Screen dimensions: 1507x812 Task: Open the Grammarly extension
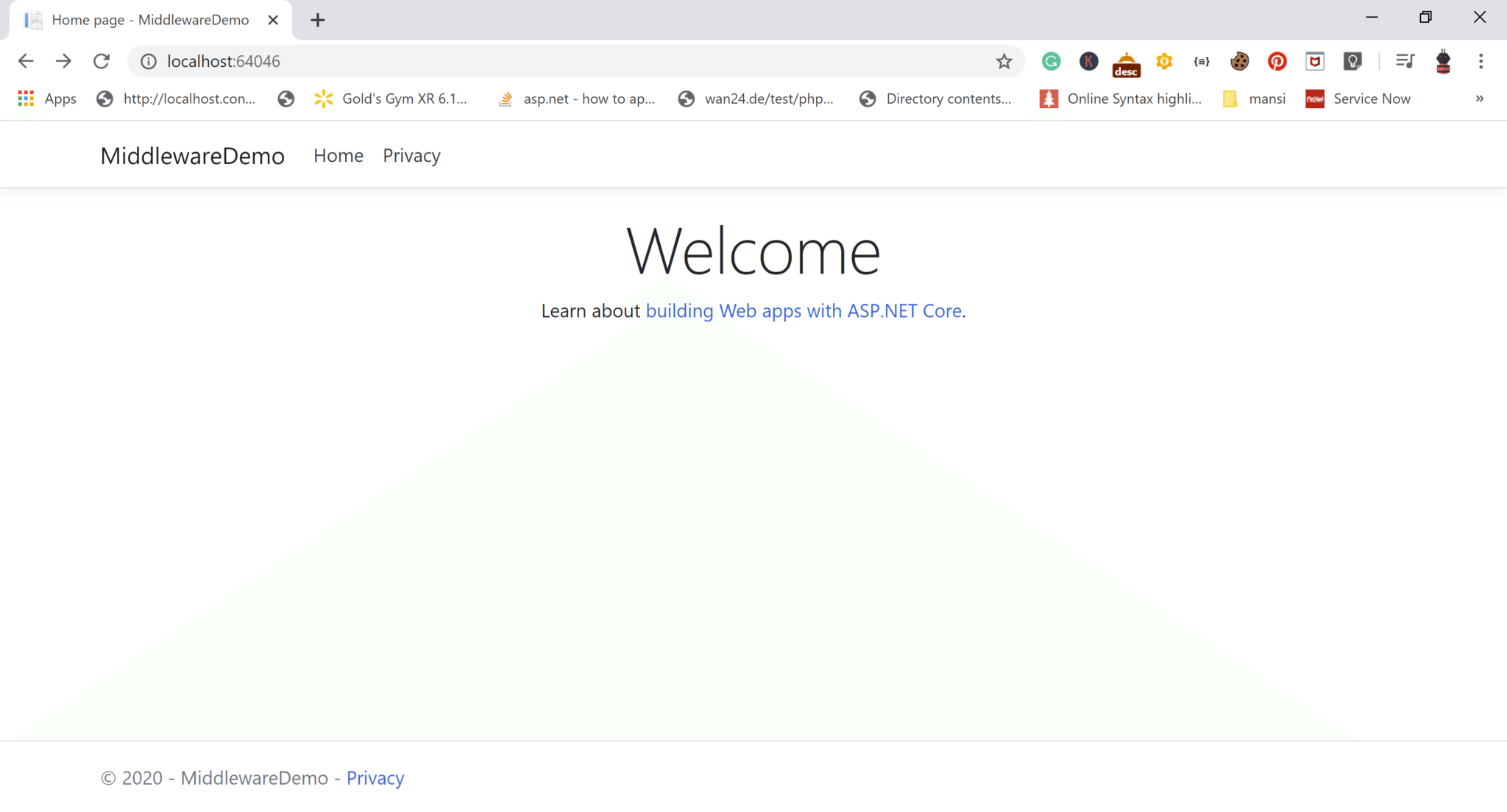point(1051,61)
